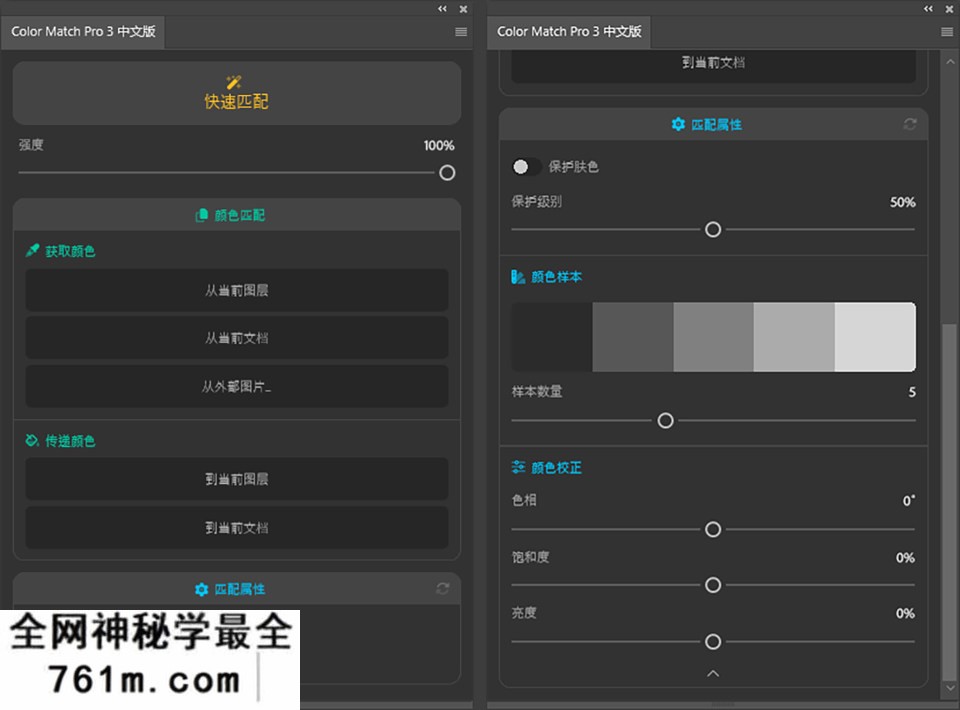Click the 传递颜色 paint bucket icon
960x710 pixels.
32,441
